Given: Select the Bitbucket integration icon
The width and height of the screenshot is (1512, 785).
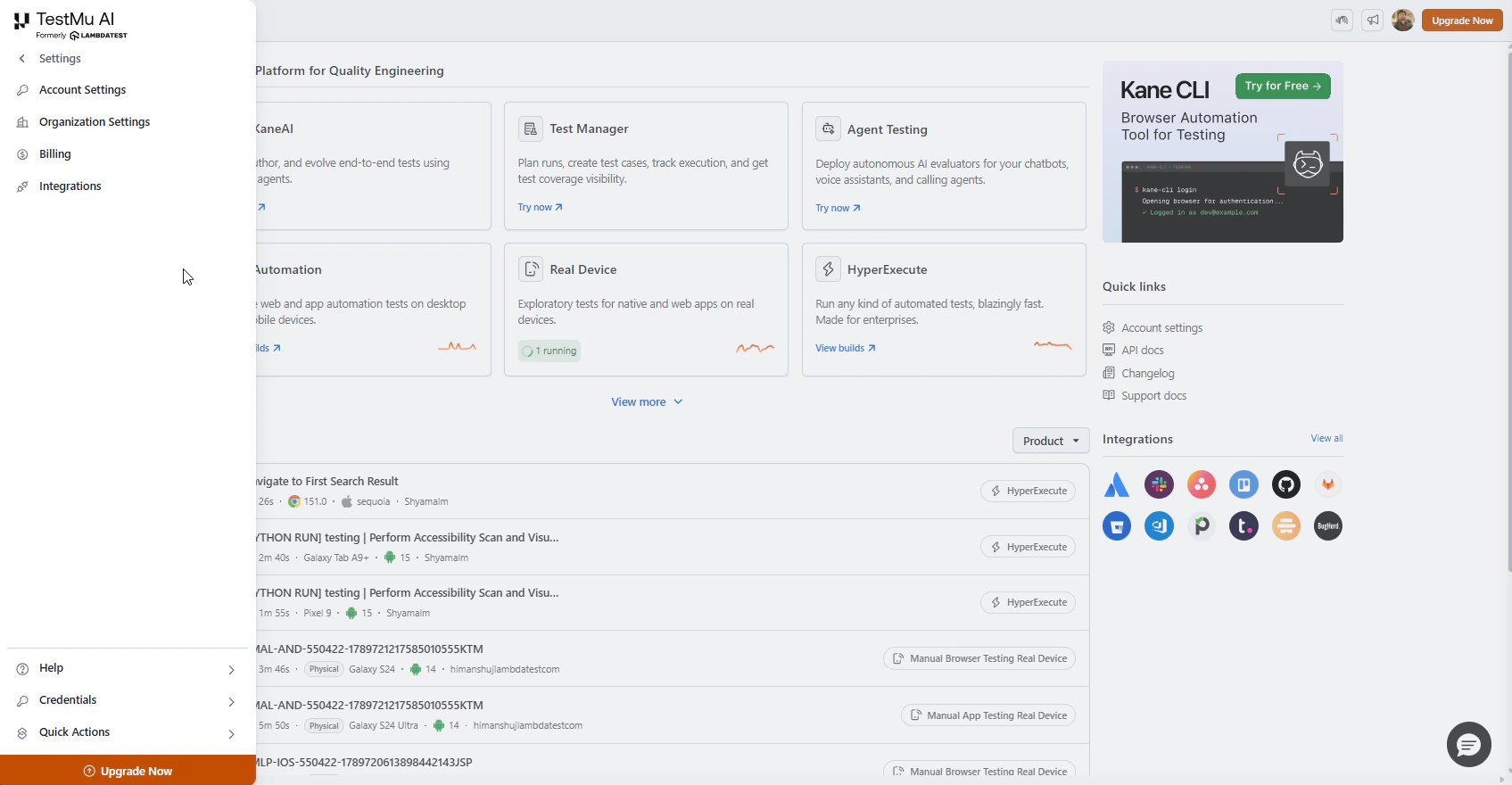Looking at the screenshot, I should coord(1117,526).
